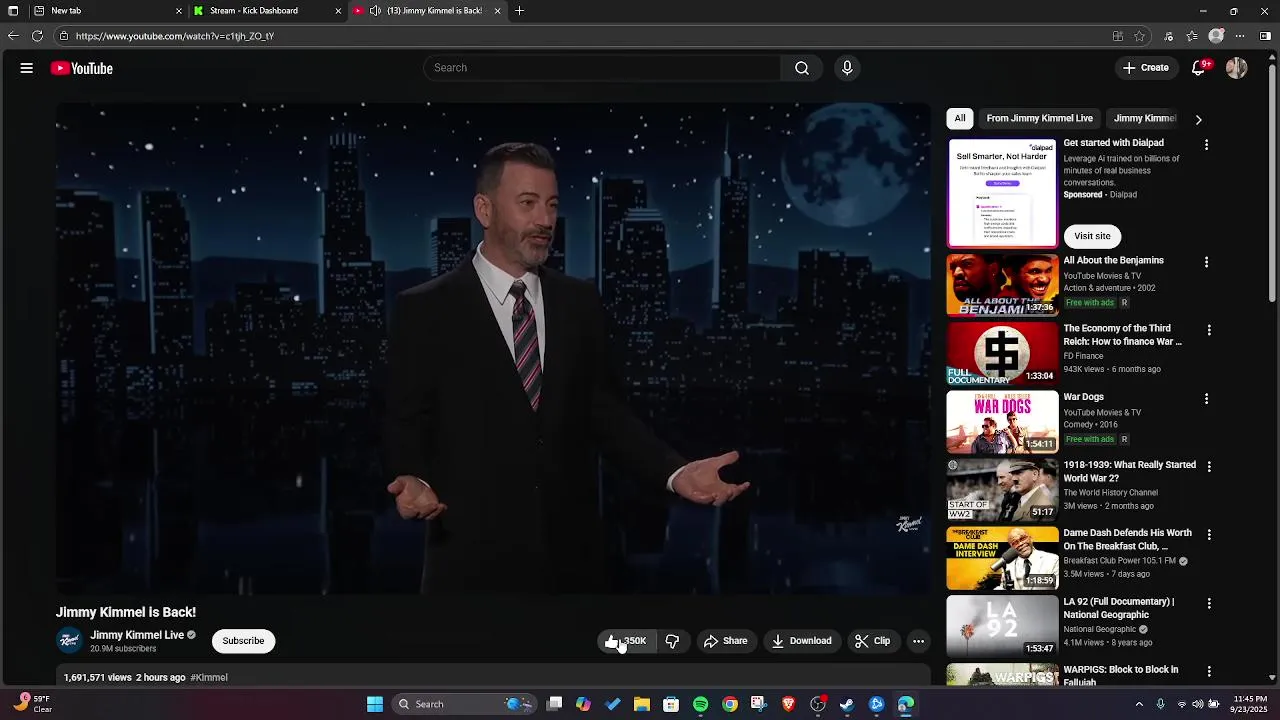Click the search magnifier button
1280x720 pixels.
click(802, 68)
